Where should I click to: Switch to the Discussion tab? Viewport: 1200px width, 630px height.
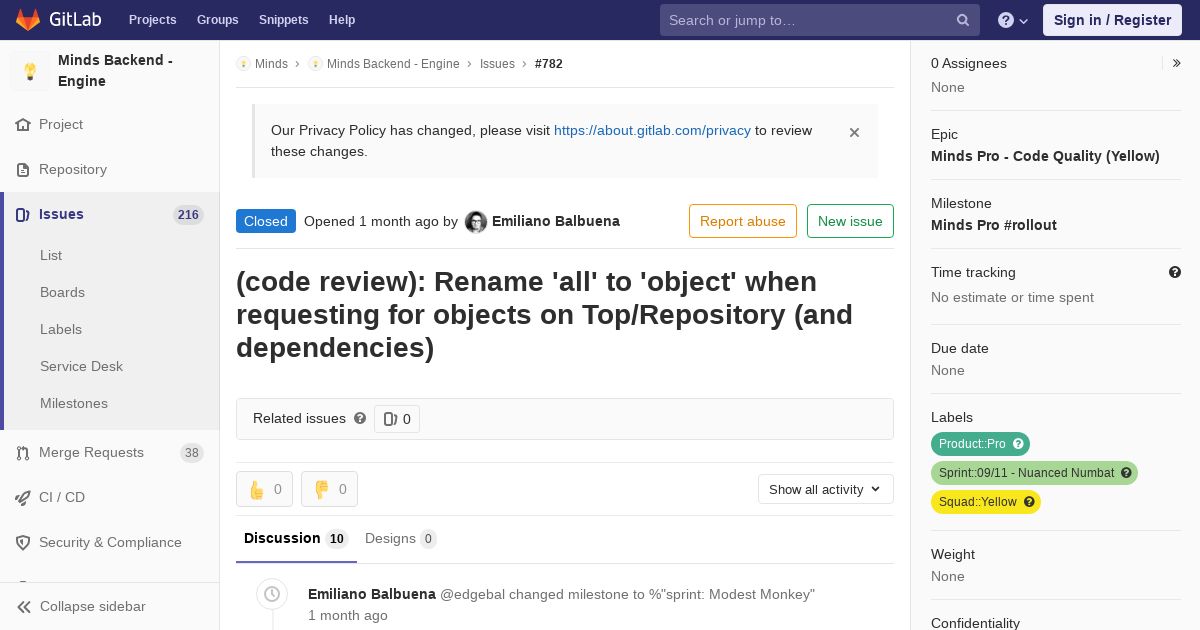click(295, 539)
